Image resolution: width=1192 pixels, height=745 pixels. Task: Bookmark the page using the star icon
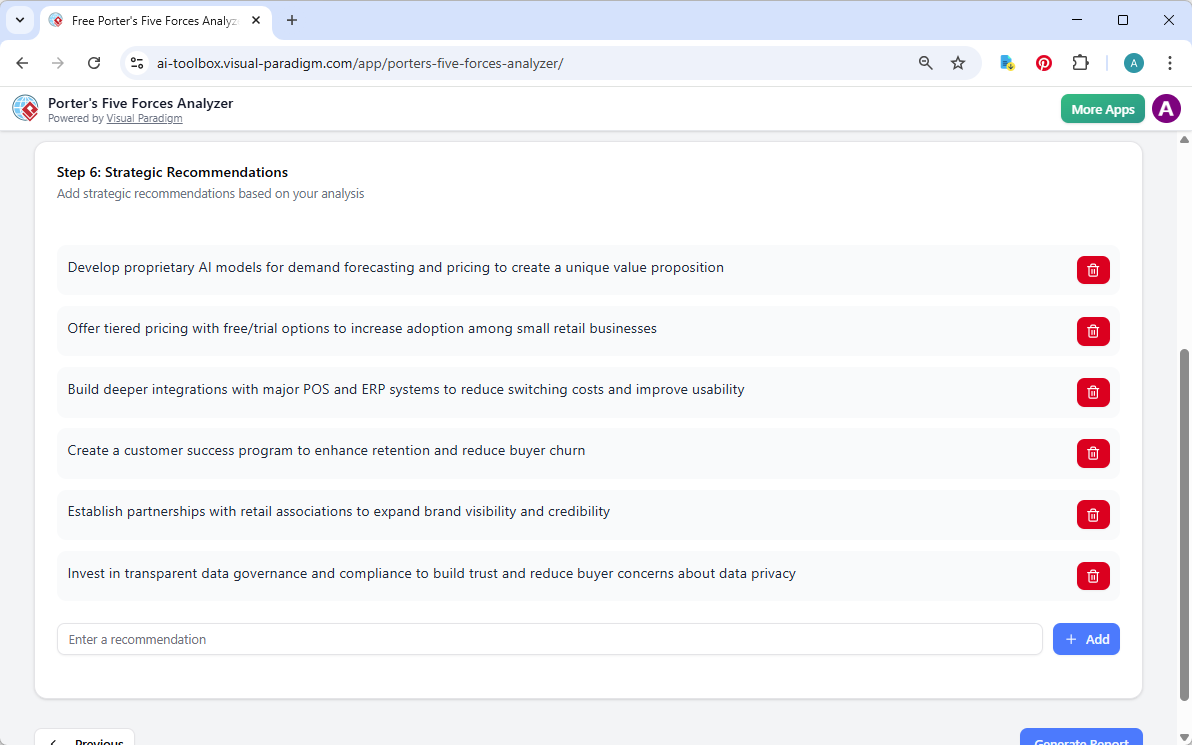point(958,62)
